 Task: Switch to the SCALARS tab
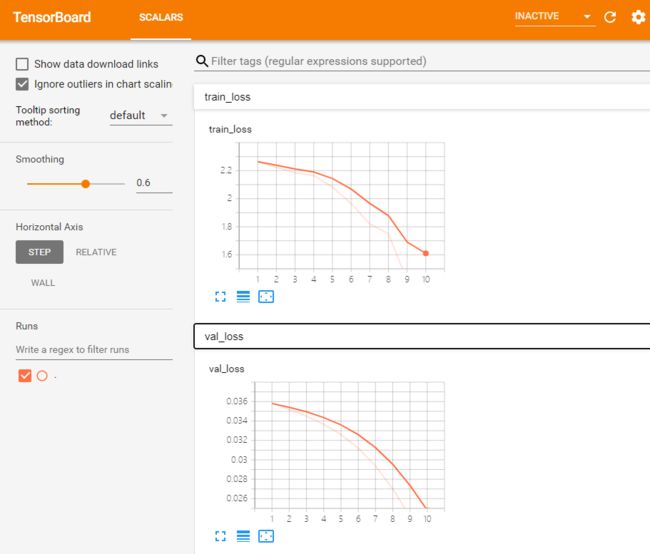pos(161,17)
